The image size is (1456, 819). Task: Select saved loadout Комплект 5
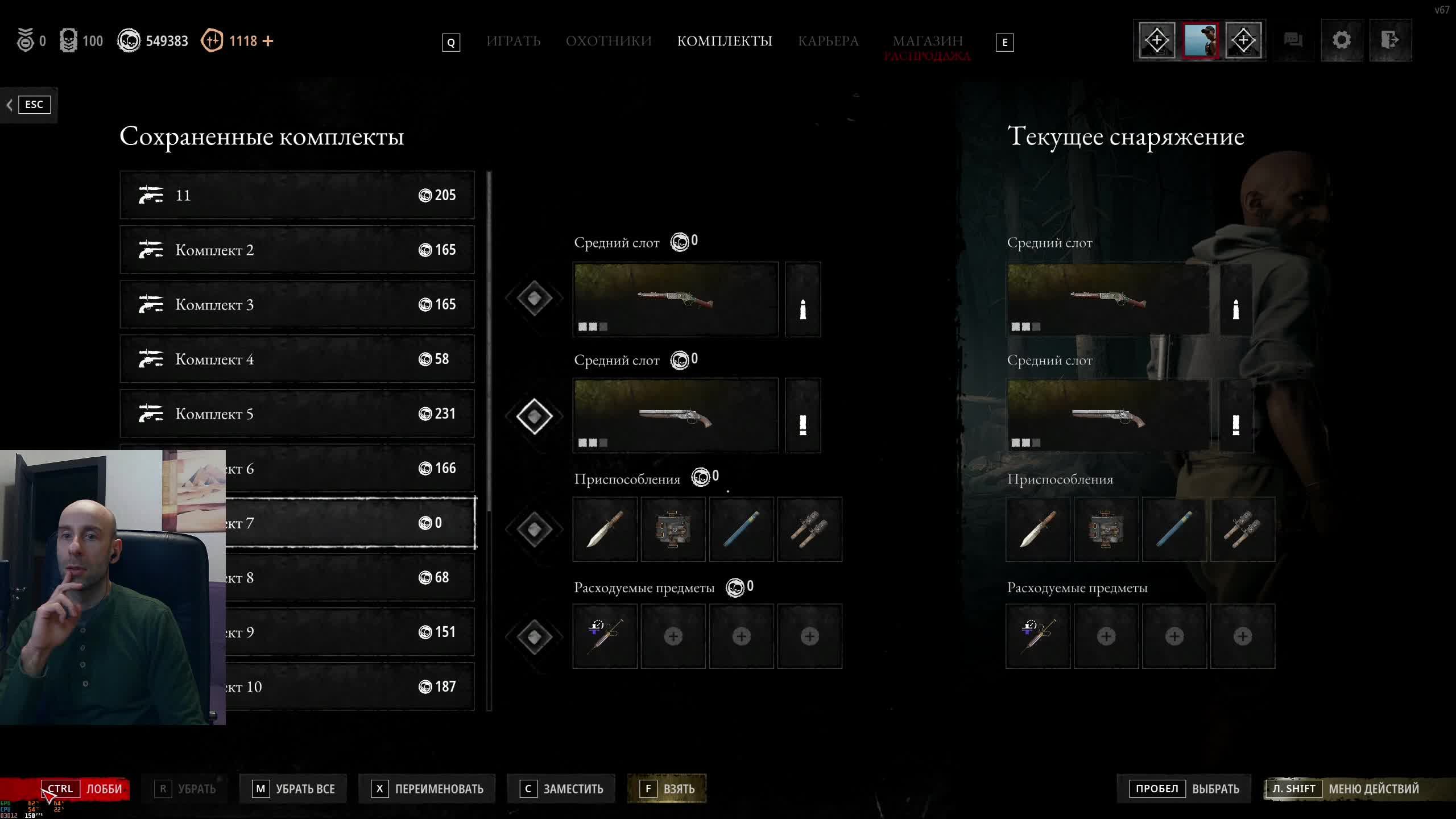(x=297, y=413)
